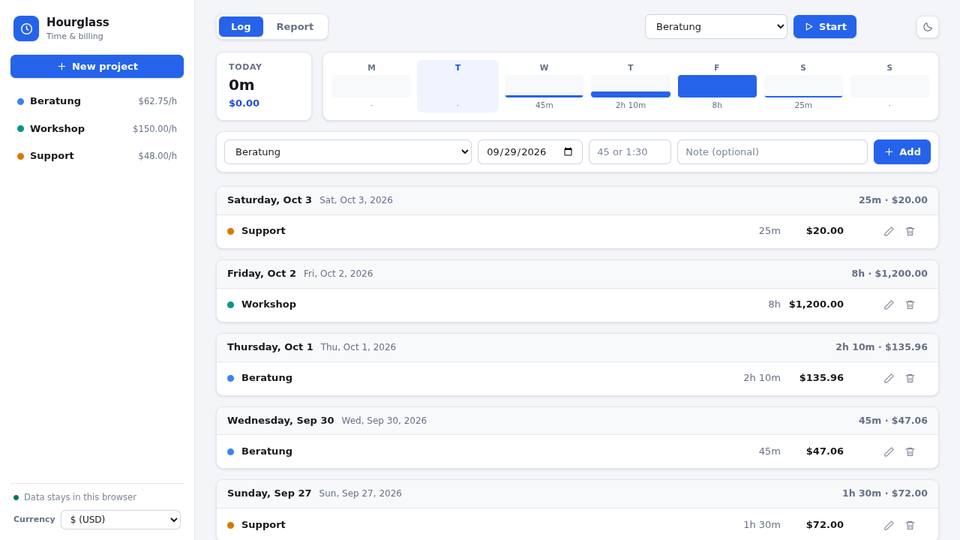The height and width of the screenshot is (540, 960).
Task: Click the Hourglass clock logo icon
Action: [26, 28]
